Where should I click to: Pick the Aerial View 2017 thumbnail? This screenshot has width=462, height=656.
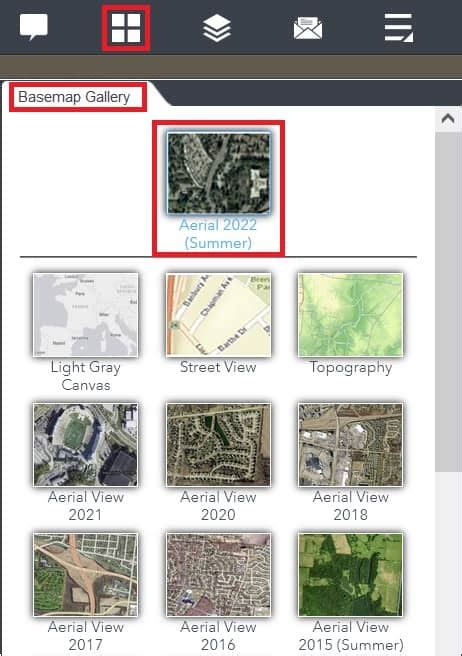coord(85,574)
